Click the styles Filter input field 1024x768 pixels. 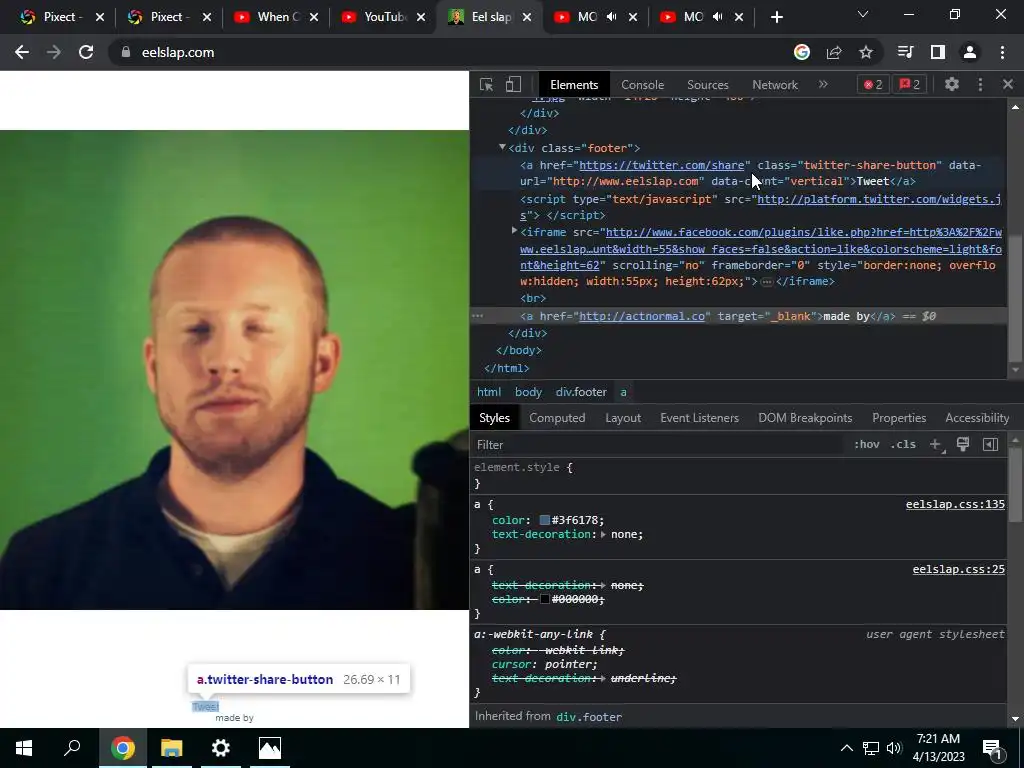pos(656,445)
